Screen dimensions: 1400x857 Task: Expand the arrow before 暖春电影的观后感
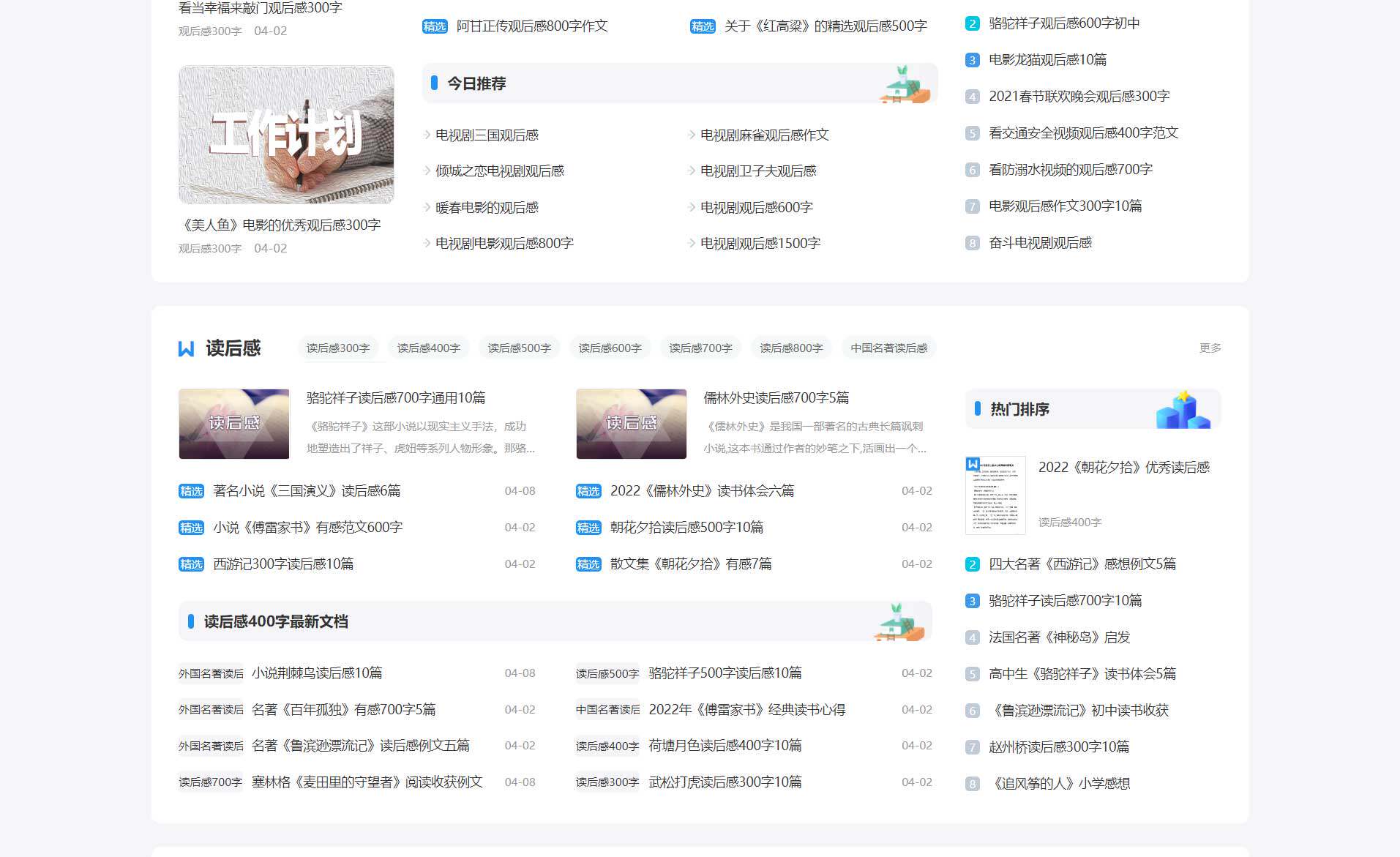coord(426,207)
